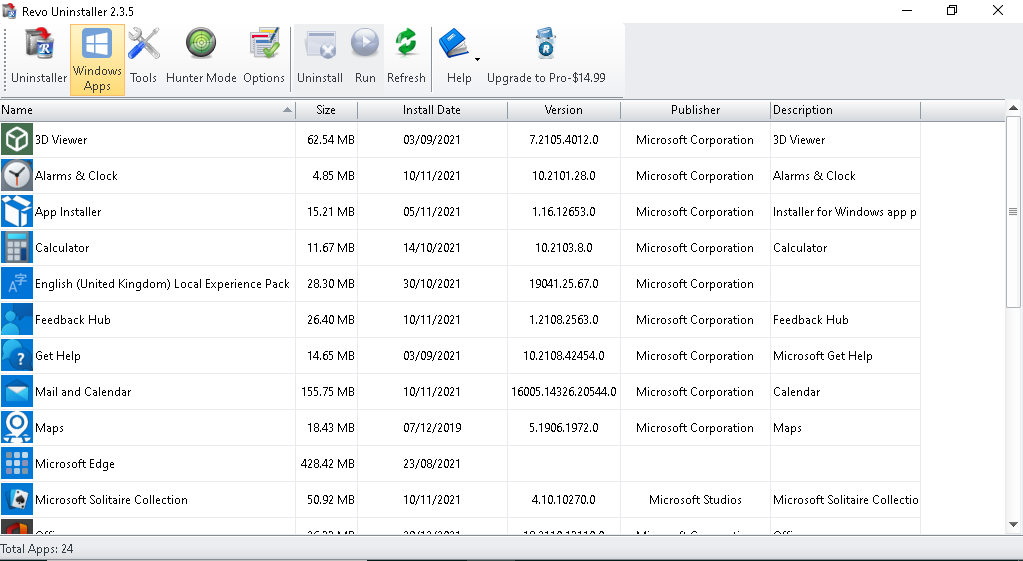
Task: Select the App Installer icon
Action: coord(17,211)
